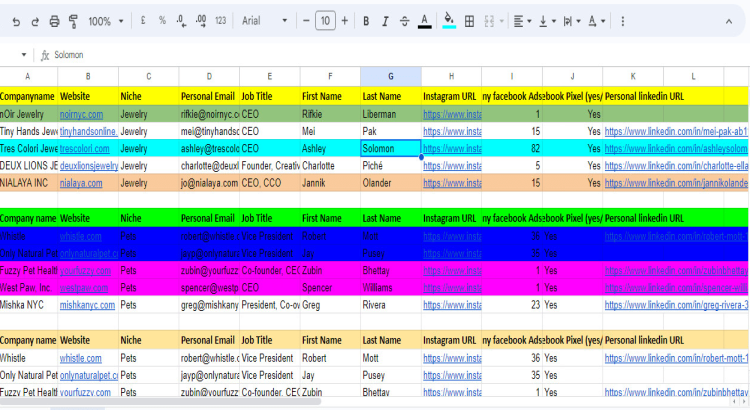
Task: Open the zoom 100% dropdown
Action: click(x=105, y=21)
